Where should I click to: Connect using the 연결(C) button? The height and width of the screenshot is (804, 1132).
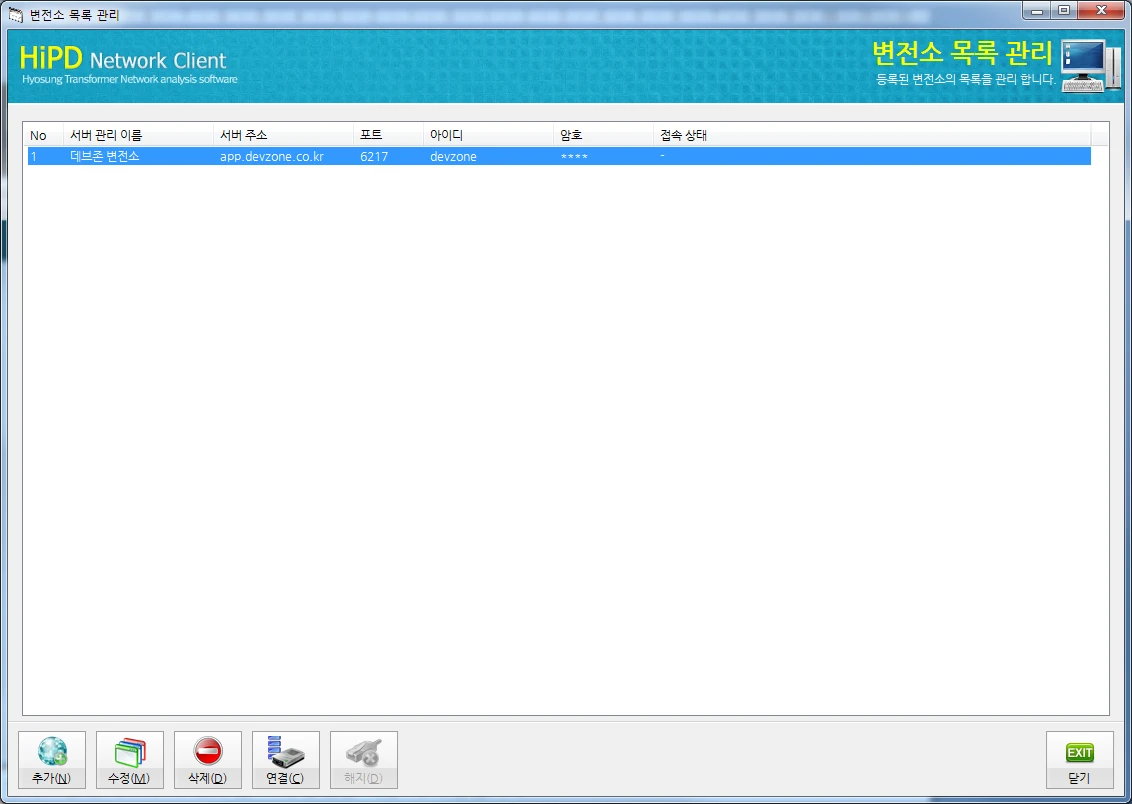[286, 760]
